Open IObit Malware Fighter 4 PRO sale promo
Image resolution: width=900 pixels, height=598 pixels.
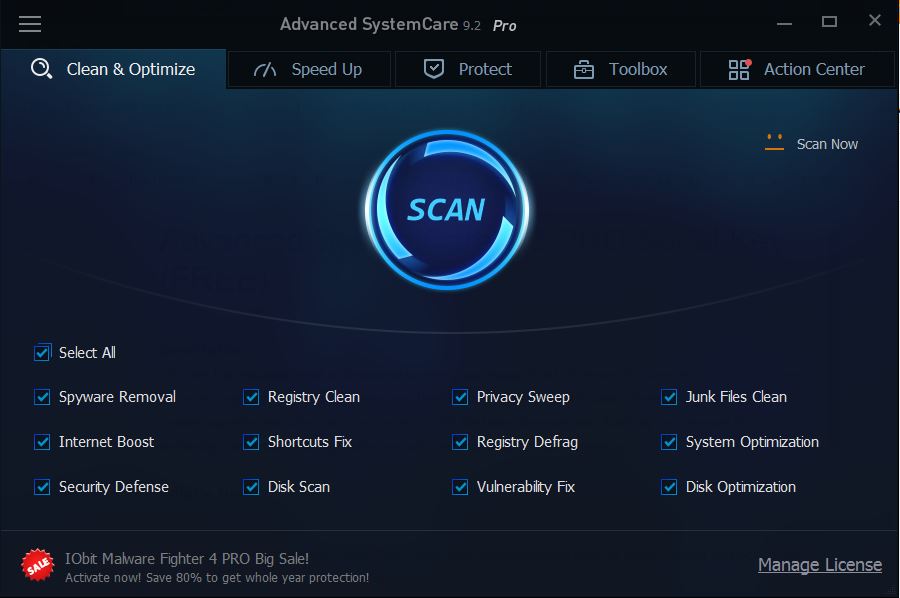coord(187,558)
